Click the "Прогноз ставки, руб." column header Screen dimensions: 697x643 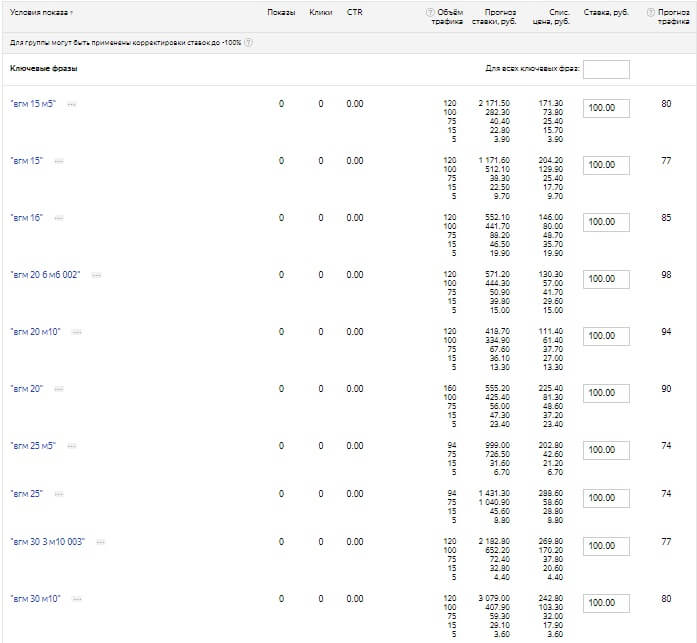(x=494, y=17)
